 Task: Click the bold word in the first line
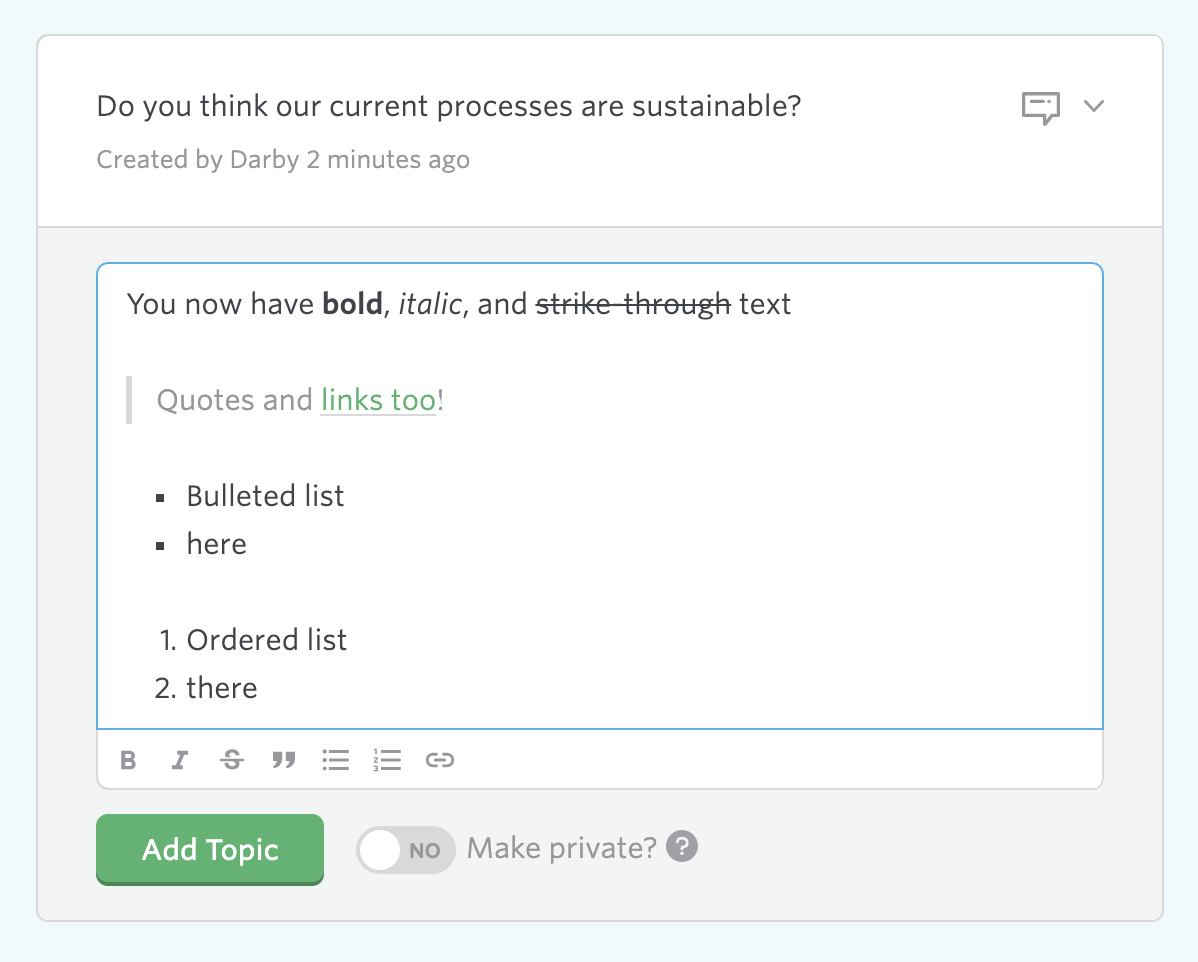352,304
